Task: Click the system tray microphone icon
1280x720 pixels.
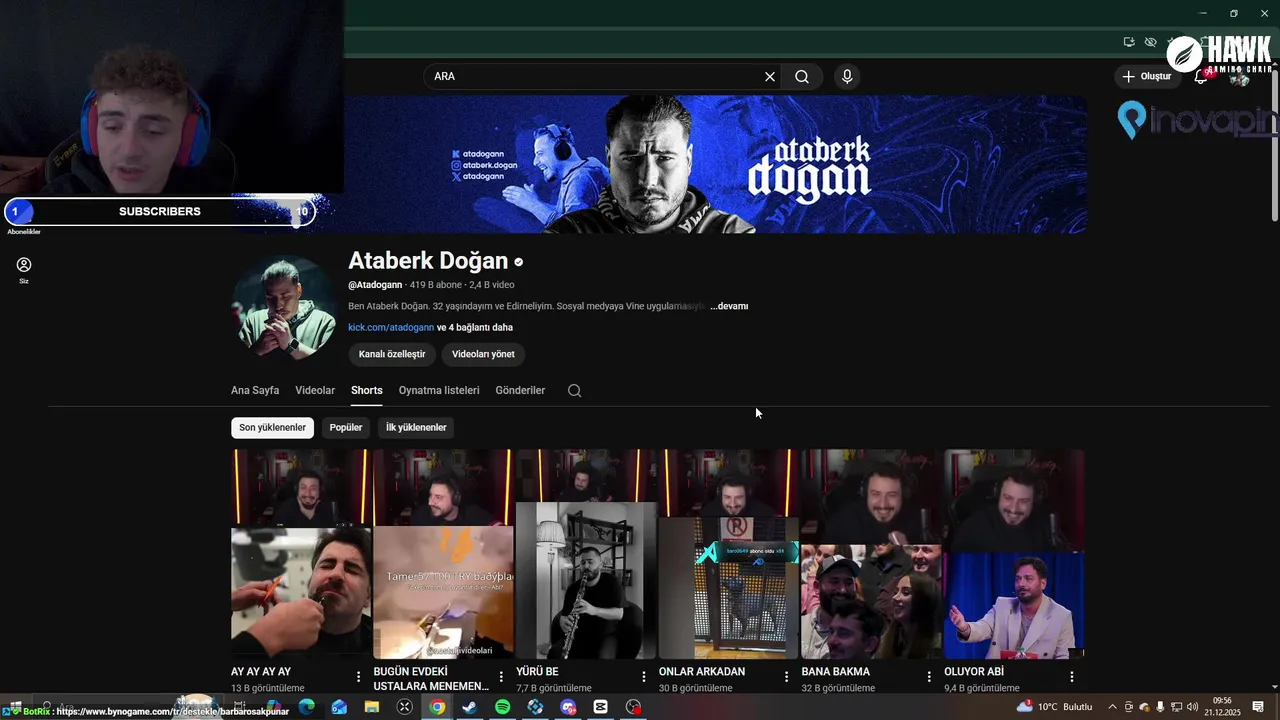Action: pyautogui.click(x=1160, y=707)
